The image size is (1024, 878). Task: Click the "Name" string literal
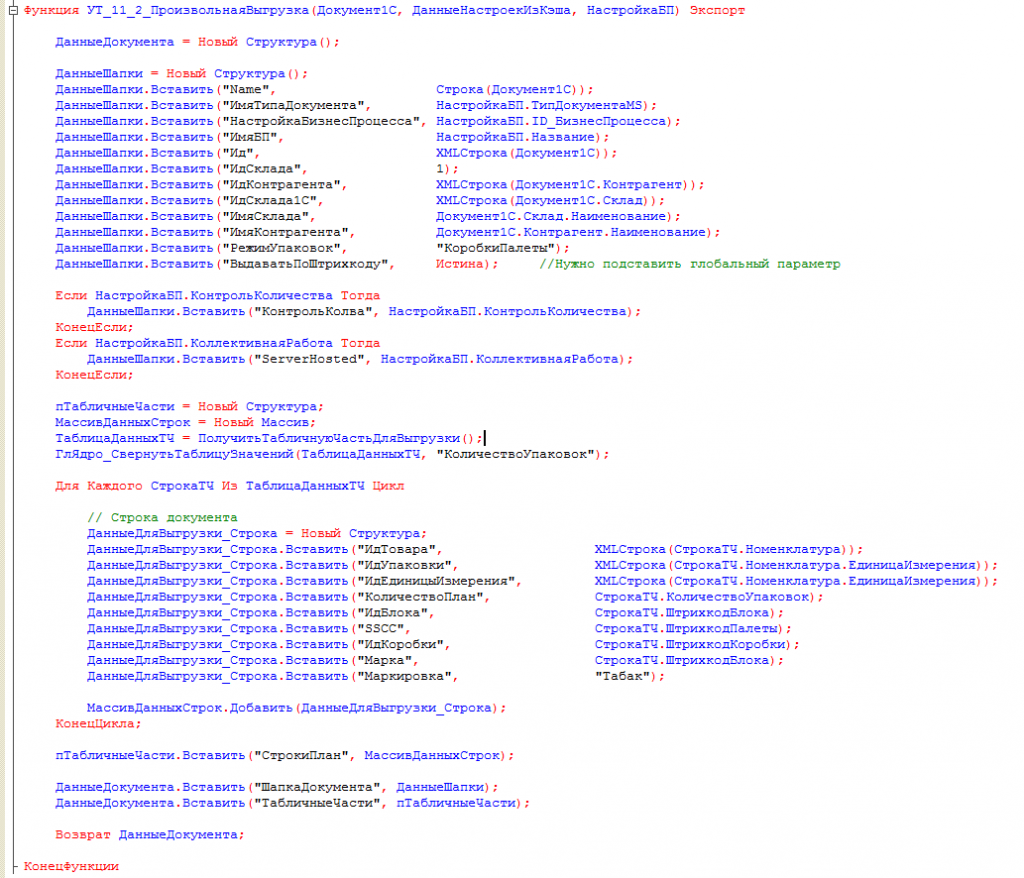click(x=246, y=89)
